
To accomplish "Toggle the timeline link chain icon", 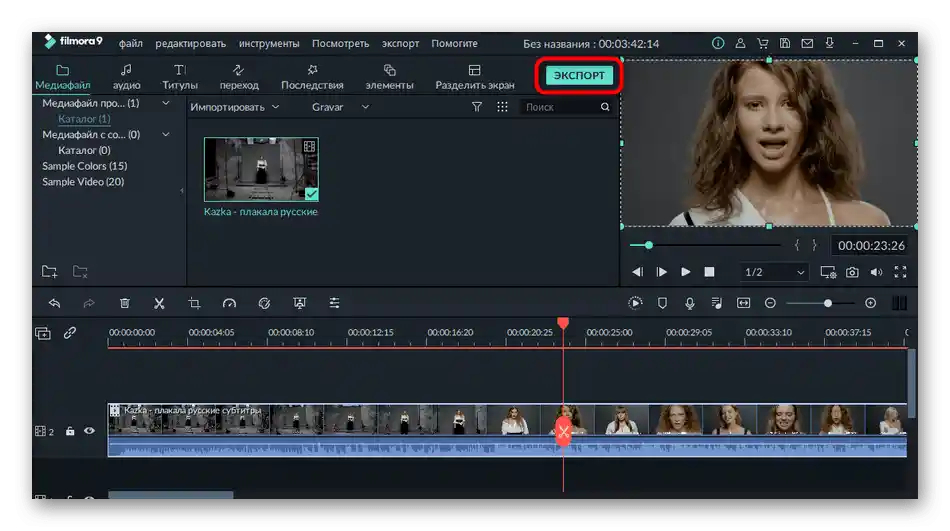I will tap(70, 333).
